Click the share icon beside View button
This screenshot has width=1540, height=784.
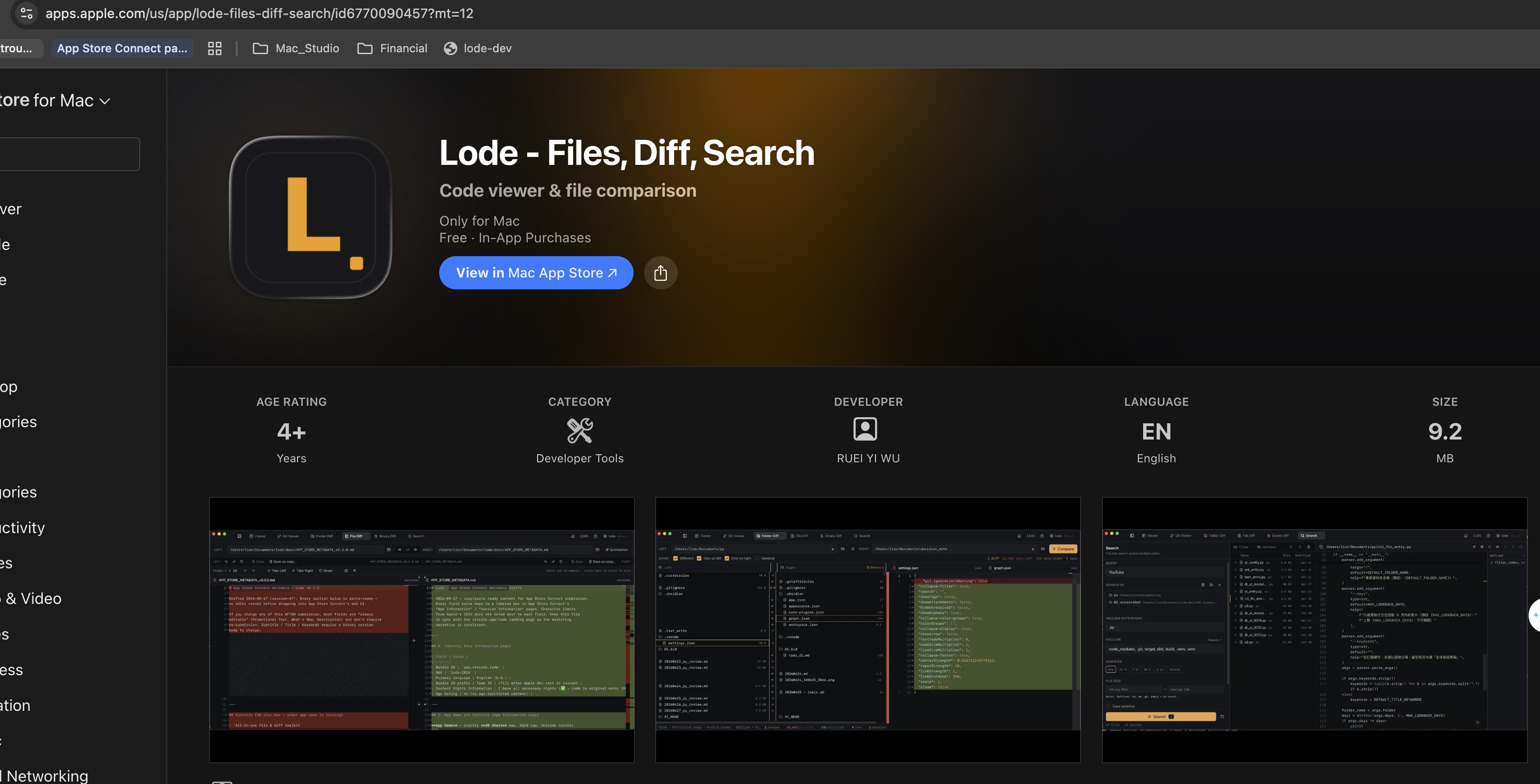[661, 273]
